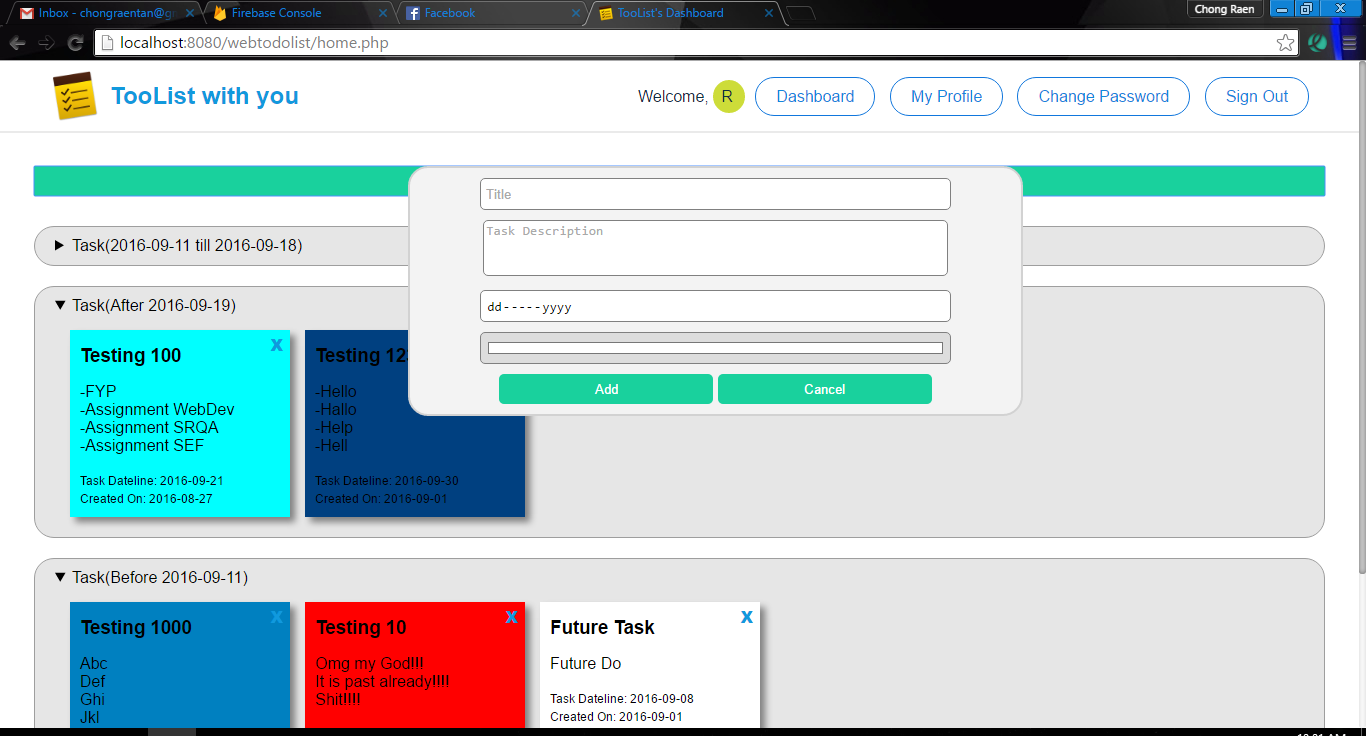Viewport: 1366px width, 736px height.
Task: Click text 'Created On: 2016-08-27'
Action: [x=146, y=499]
